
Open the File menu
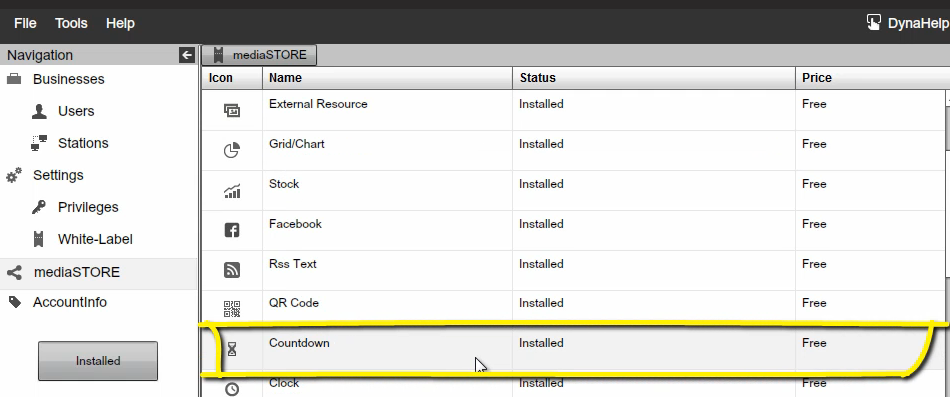coord(25,23)
